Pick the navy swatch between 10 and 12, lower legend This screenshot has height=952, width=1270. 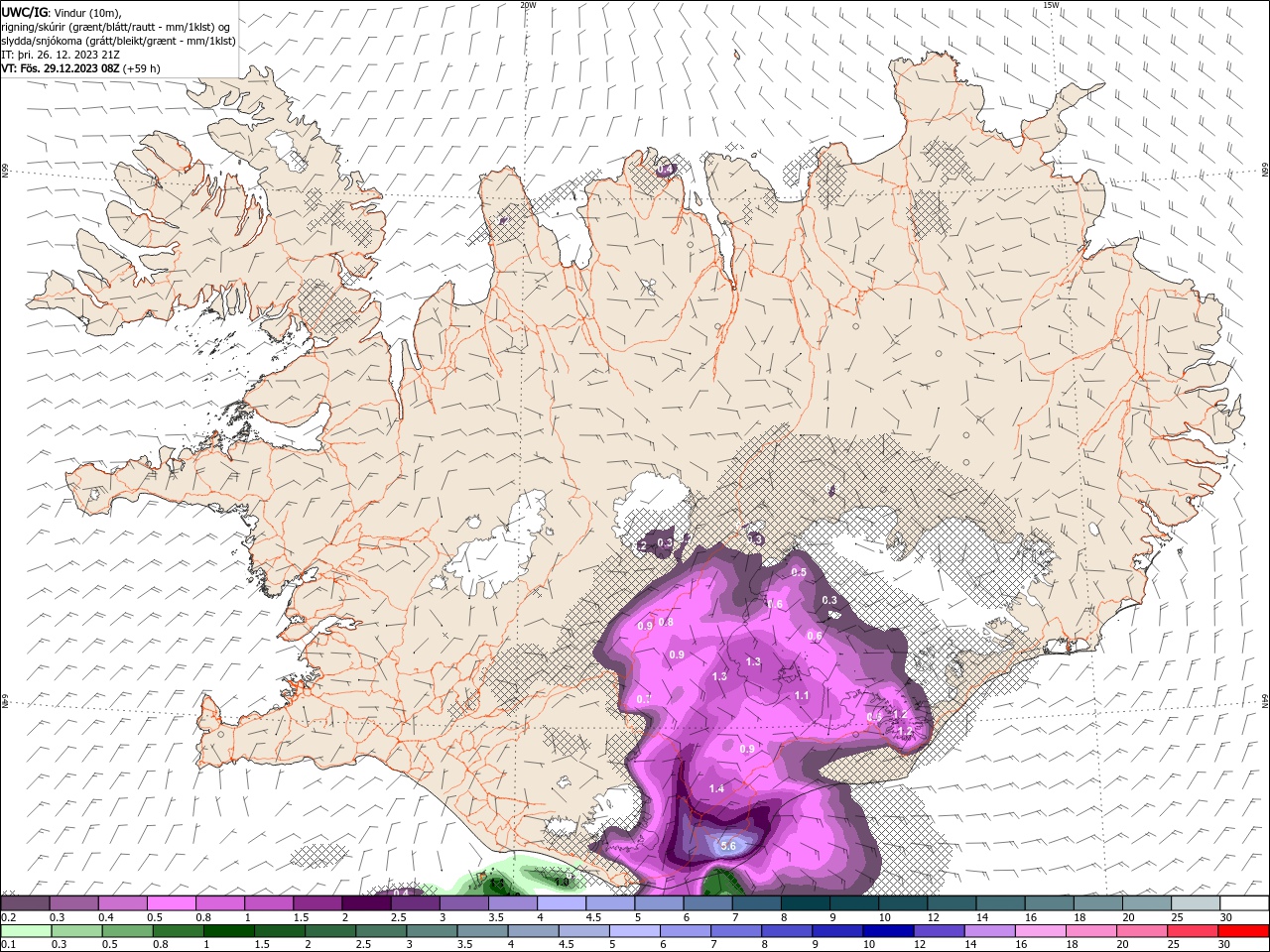[x=886, y=931]
